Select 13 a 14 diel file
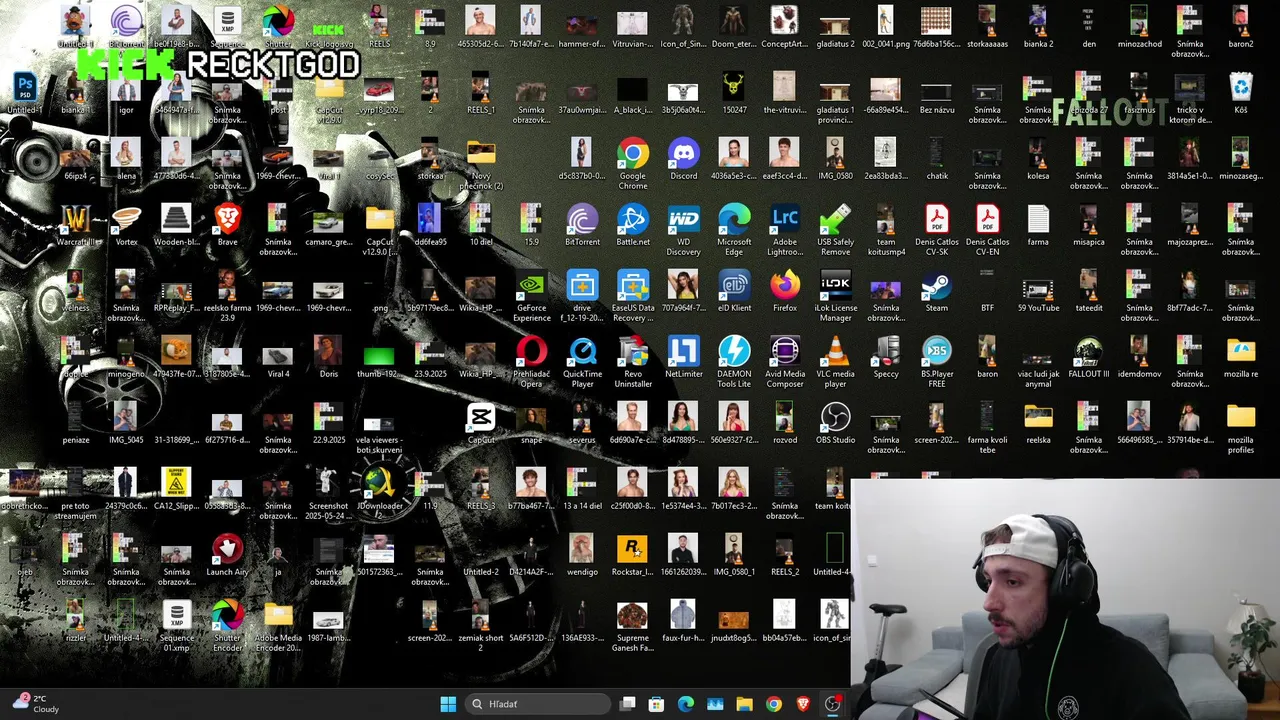 click(x=582, y=490)
